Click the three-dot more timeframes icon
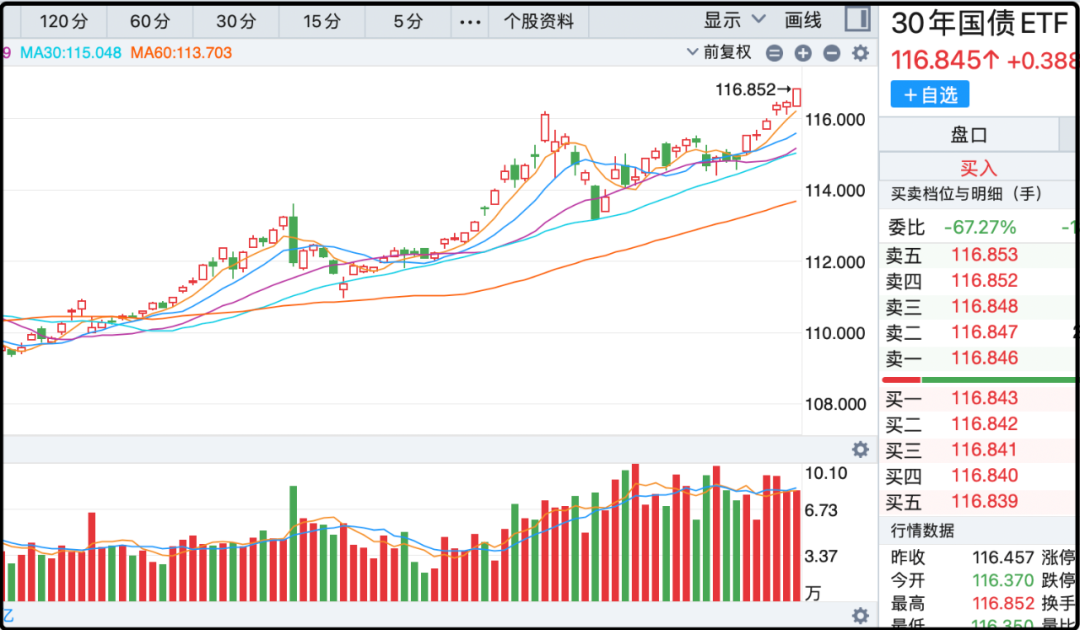Image resolution: width=1080 pixels, height=630 pixels. click(469, 21)
